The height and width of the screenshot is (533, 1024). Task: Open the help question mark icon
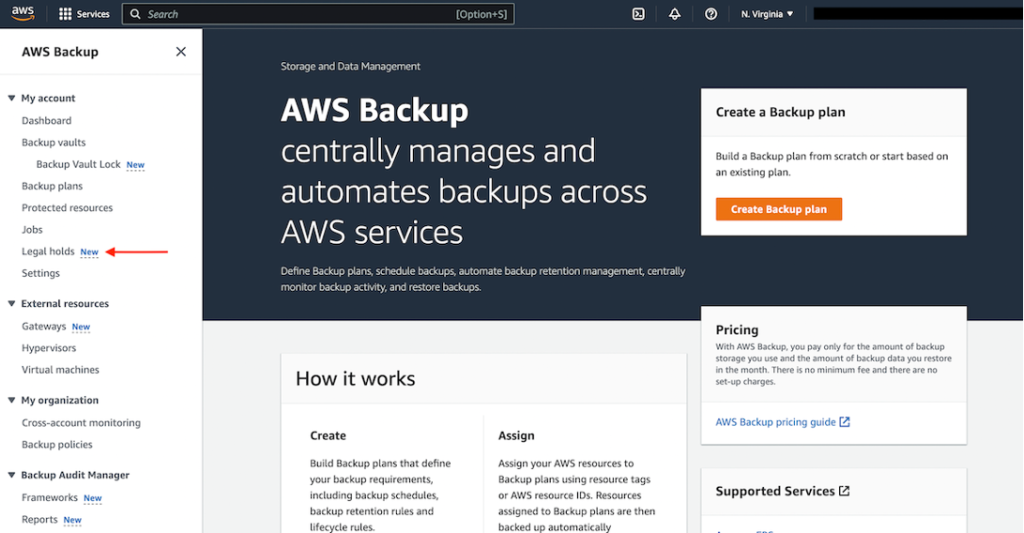tap(711, 14)
